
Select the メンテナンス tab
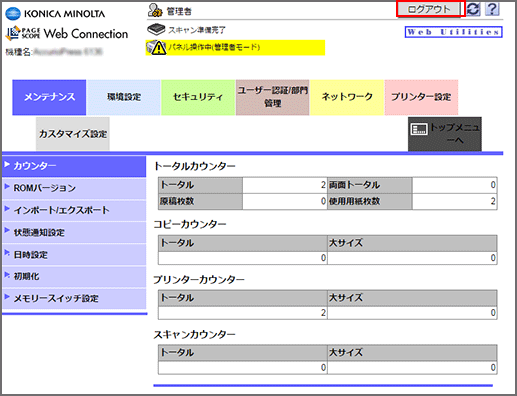click(x=49, y=97)
